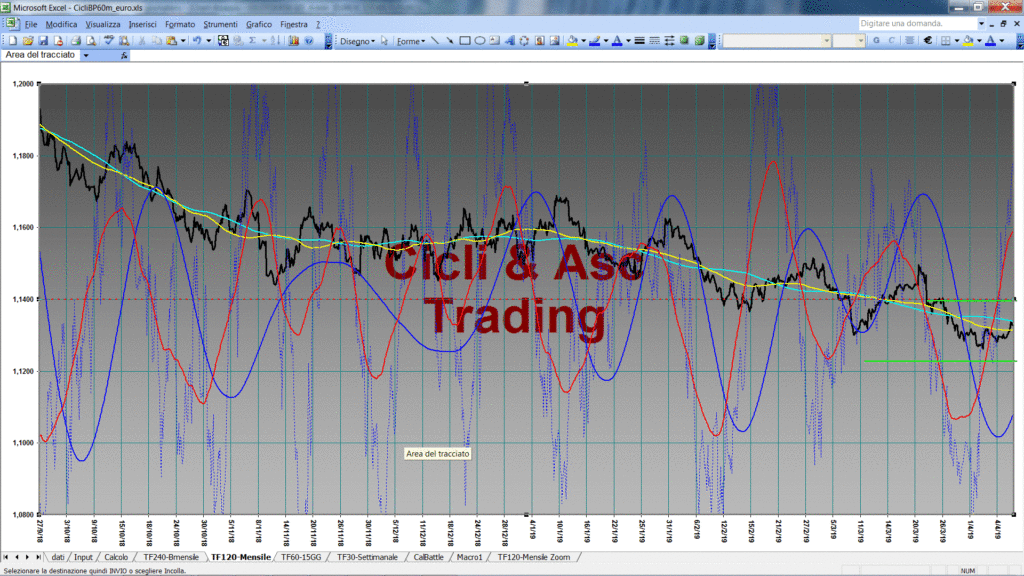The width and height of the screenshot is (1024, 576).
Task: Save the workbook with the floppy icon
Action: (43, 40)
